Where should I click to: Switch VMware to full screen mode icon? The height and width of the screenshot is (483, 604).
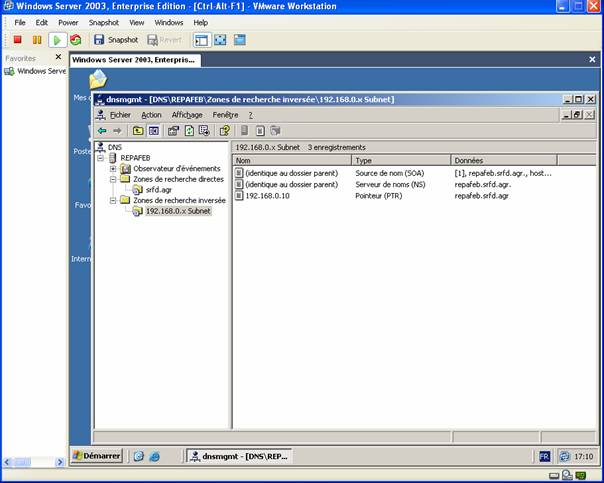(x=220, y=40)
